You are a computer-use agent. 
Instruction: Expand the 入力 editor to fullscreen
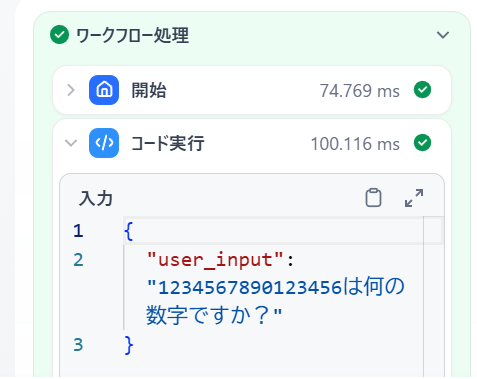pos(414,198)
